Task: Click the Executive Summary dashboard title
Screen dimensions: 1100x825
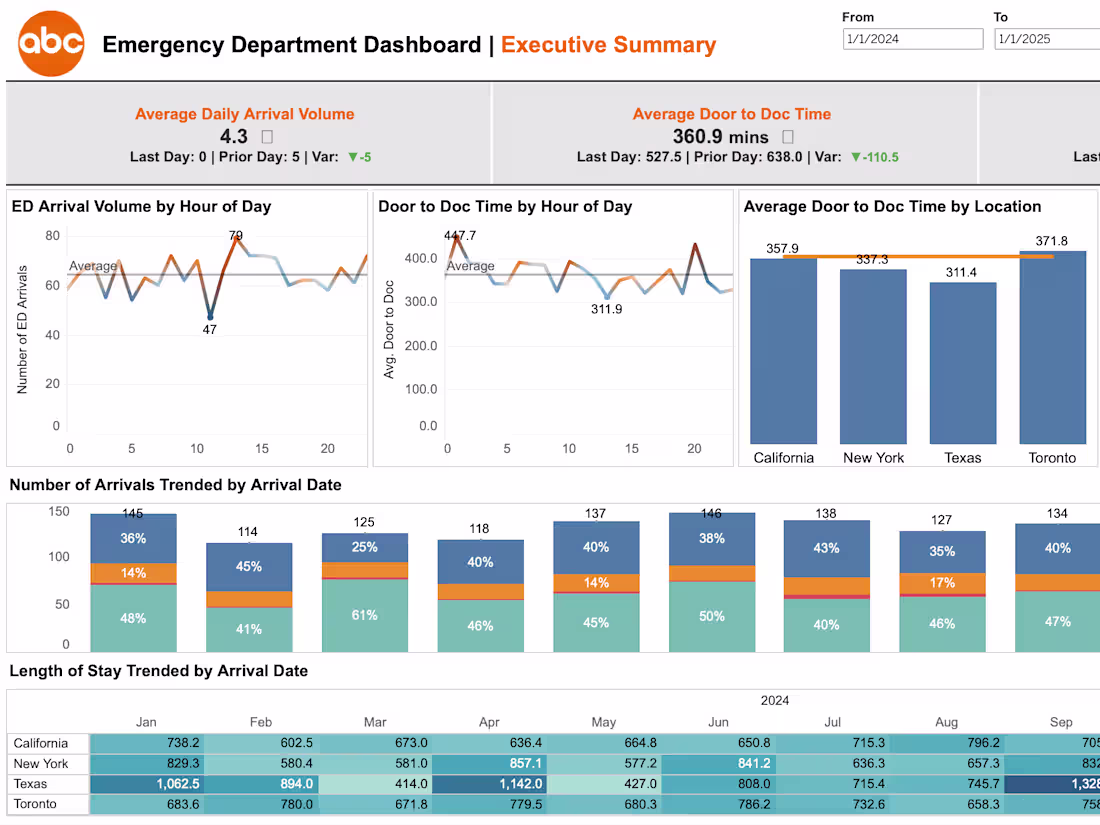Action: coord(608,45)
